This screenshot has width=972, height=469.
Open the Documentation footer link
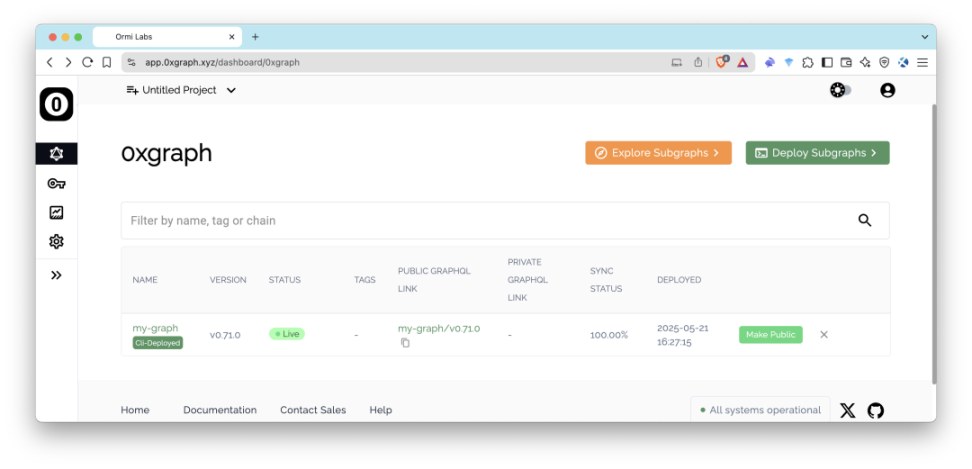point(220,410)
